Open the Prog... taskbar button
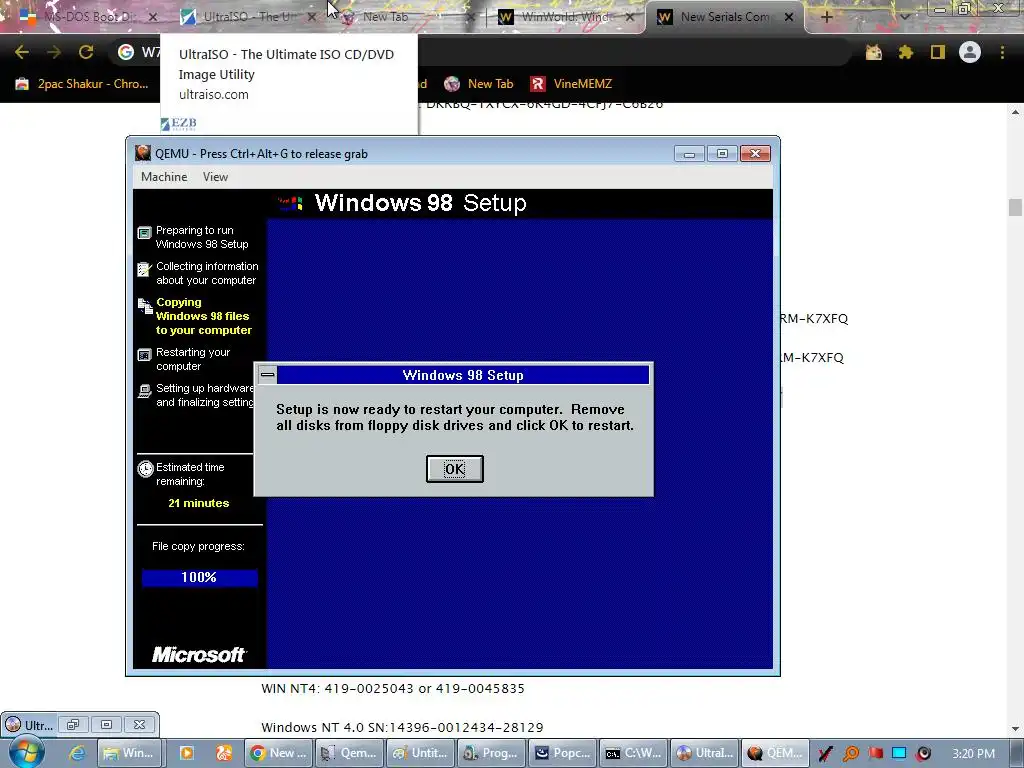Screen dimensions: 1024x768 click(x=491, y=753)
